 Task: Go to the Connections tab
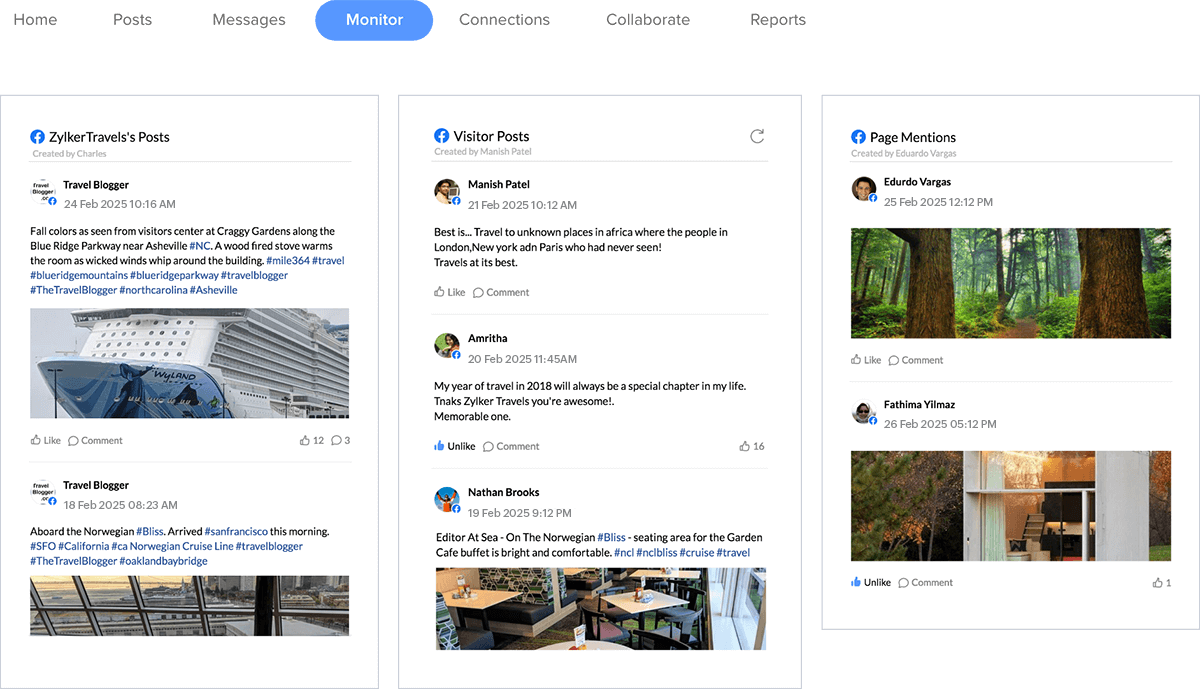[504, 20]
